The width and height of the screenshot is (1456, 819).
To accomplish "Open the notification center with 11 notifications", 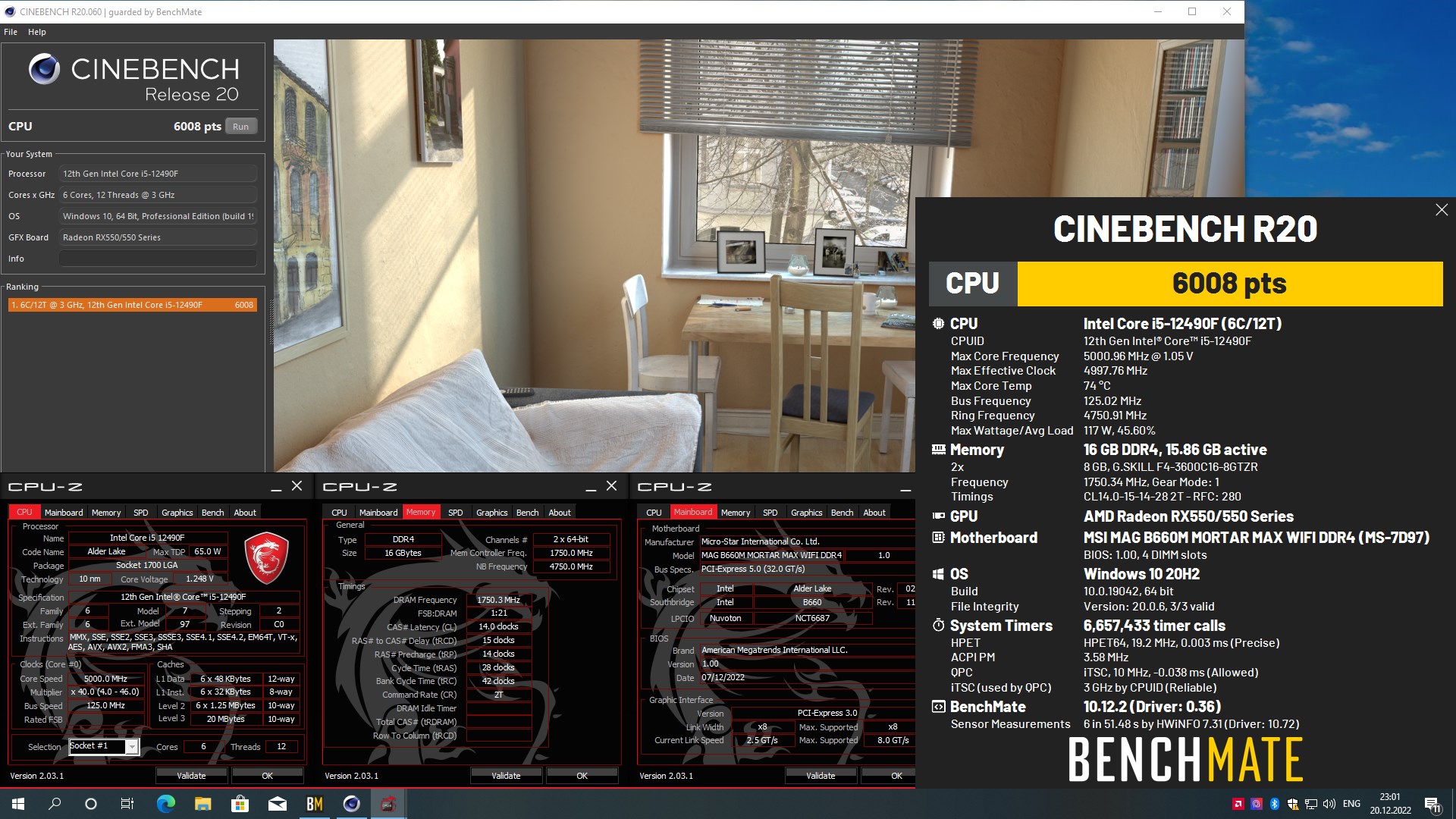I will (x=1432, y=804).
